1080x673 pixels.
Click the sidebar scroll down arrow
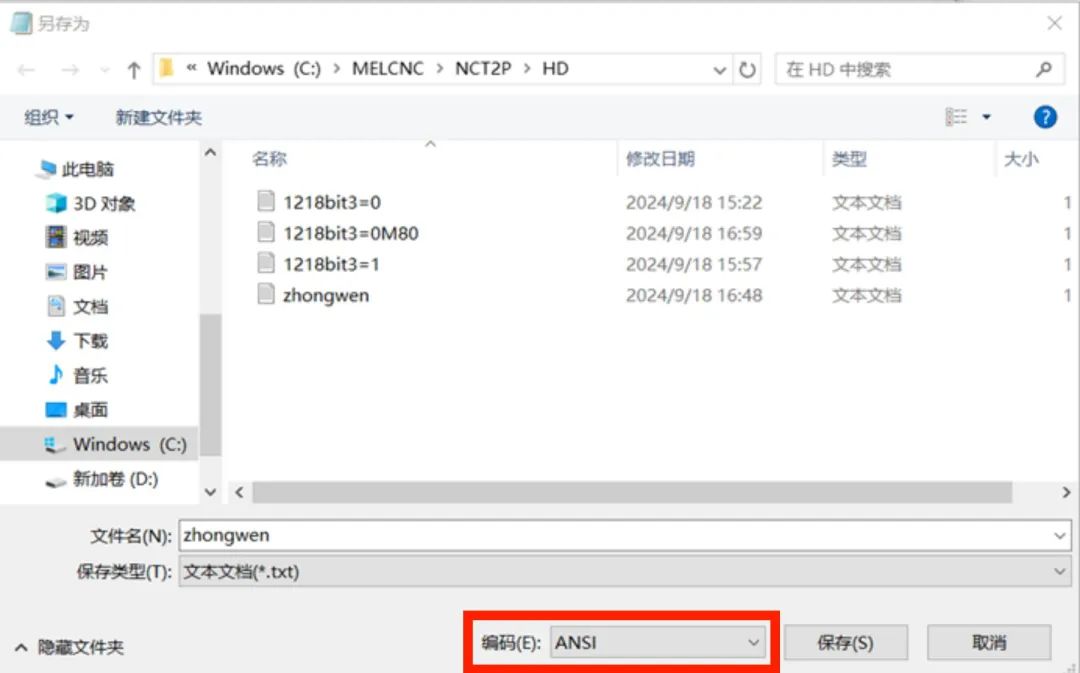tap(211, 492)
